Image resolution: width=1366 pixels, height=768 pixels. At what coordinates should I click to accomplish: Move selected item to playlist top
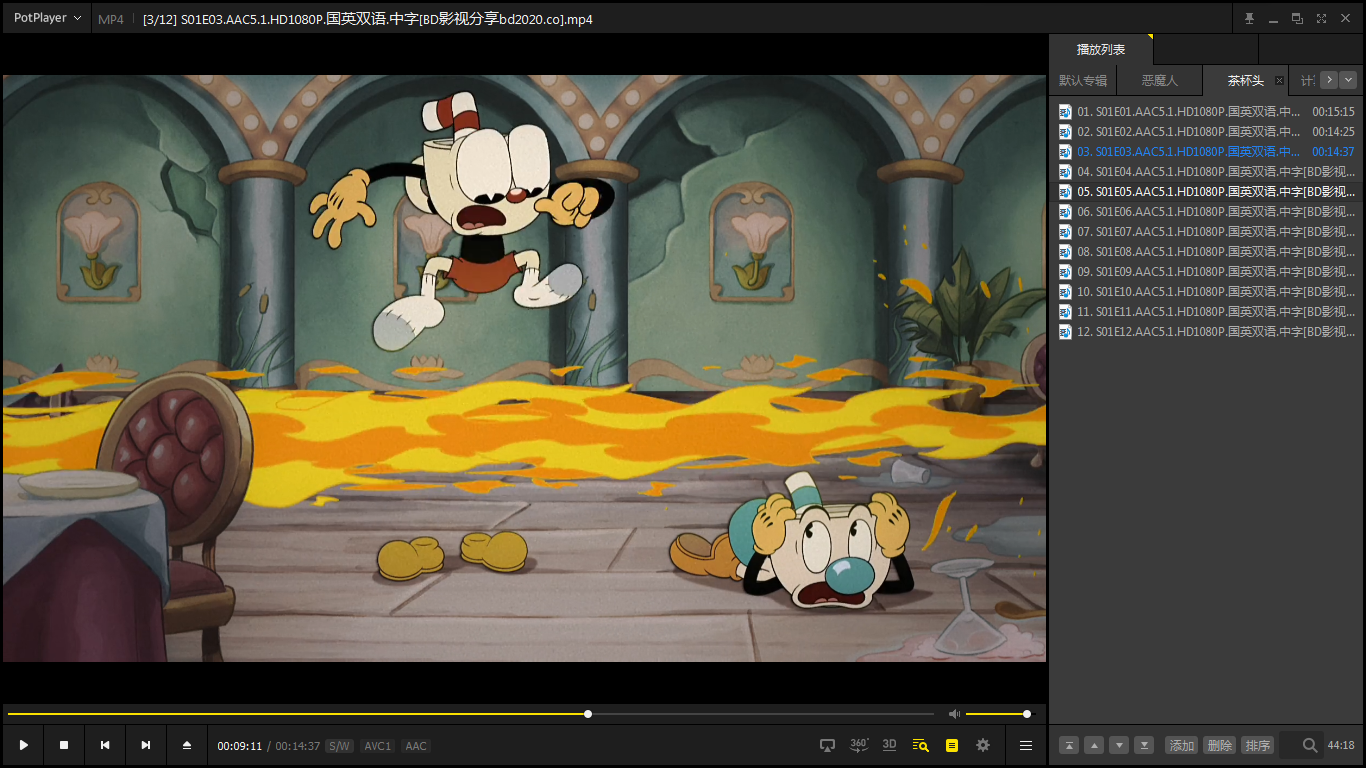point(1069,745)
